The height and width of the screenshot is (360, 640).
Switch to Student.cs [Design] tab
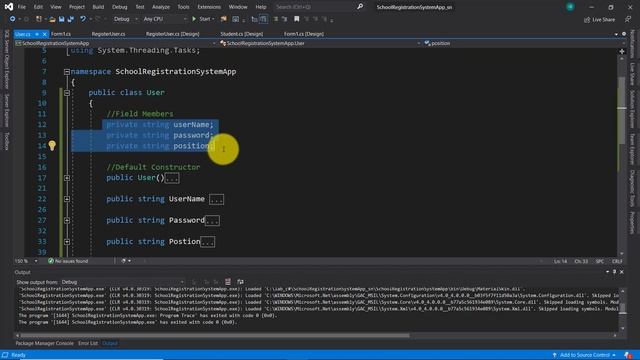pos(242,34)
